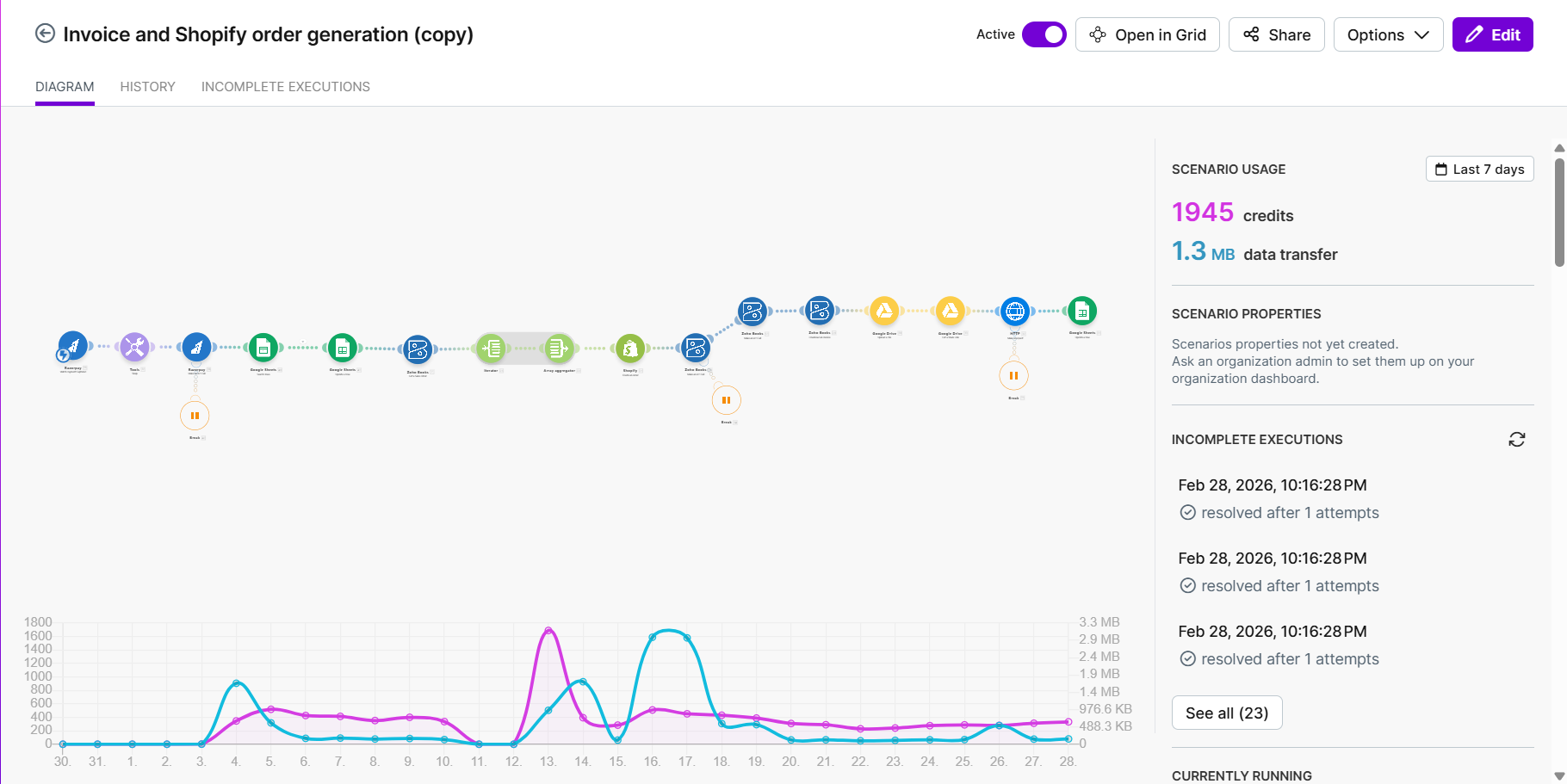The width and height of the screenshot is (1567, 784).
Task: Select the purple Tools module
Action: click(134, 347)
